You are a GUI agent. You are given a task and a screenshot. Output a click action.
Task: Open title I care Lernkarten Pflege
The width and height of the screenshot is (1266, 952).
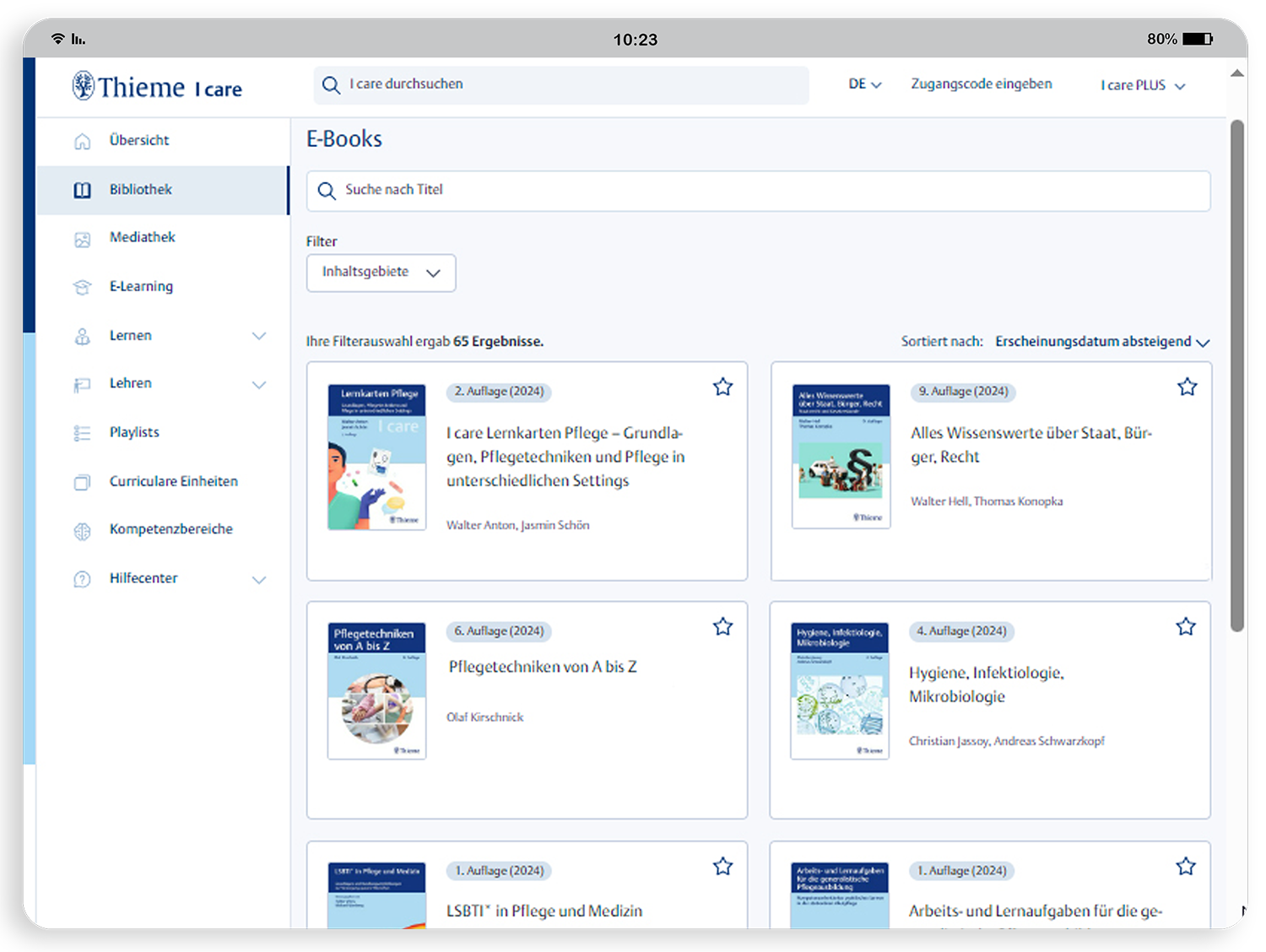[565, 457]
